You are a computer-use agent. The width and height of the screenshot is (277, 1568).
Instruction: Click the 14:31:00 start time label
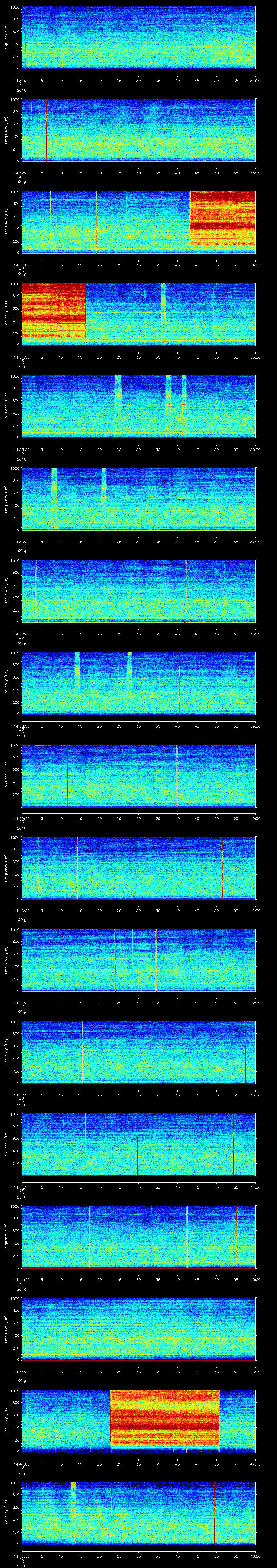point(21,80)
